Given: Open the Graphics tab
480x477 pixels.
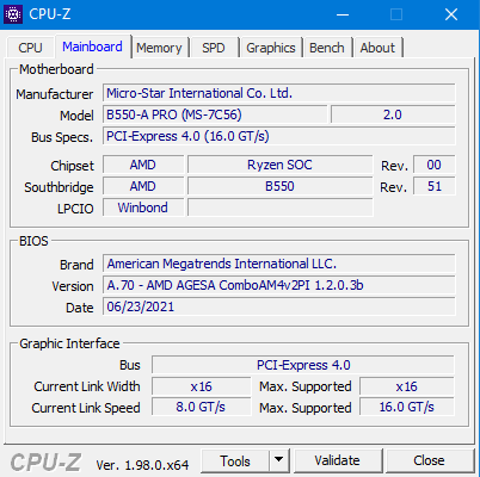Looking at the screenshot, I should coord(271,48).
